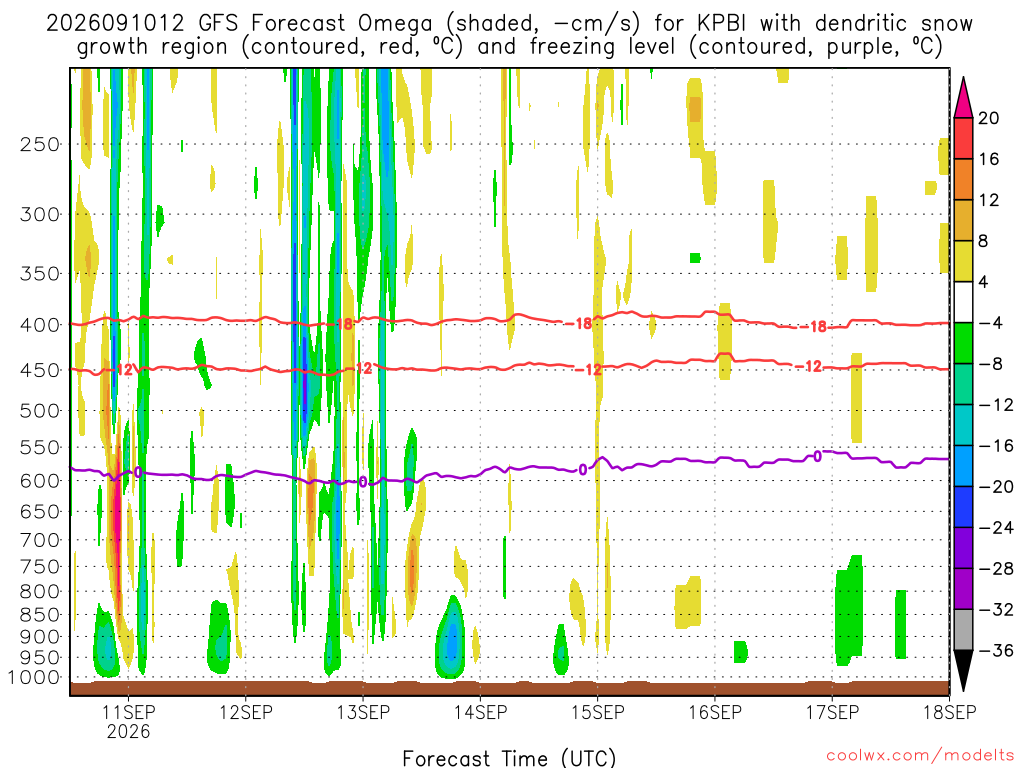Click the 11SEP 2026 axis label
The image size is (1024, 768).
[x=129, y=721]
